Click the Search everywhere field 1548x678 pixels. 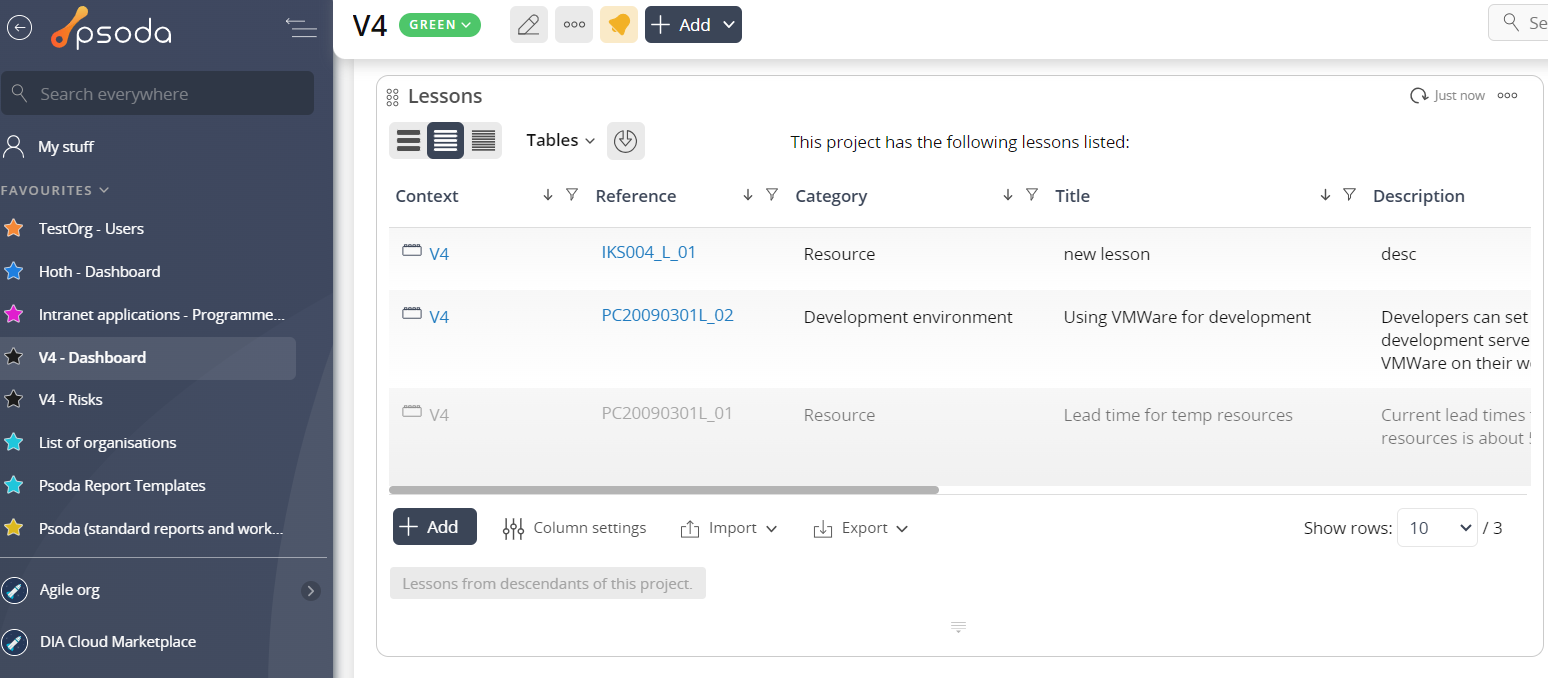click(158, 94)
